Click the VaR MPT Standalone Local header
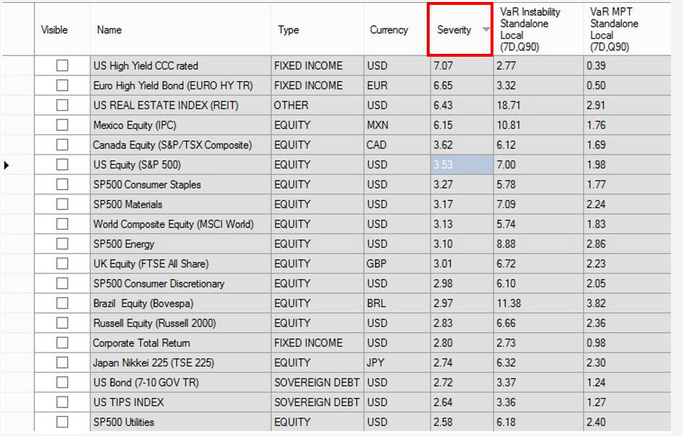This screenshot has height=436, width=683. tap(630, 29)
